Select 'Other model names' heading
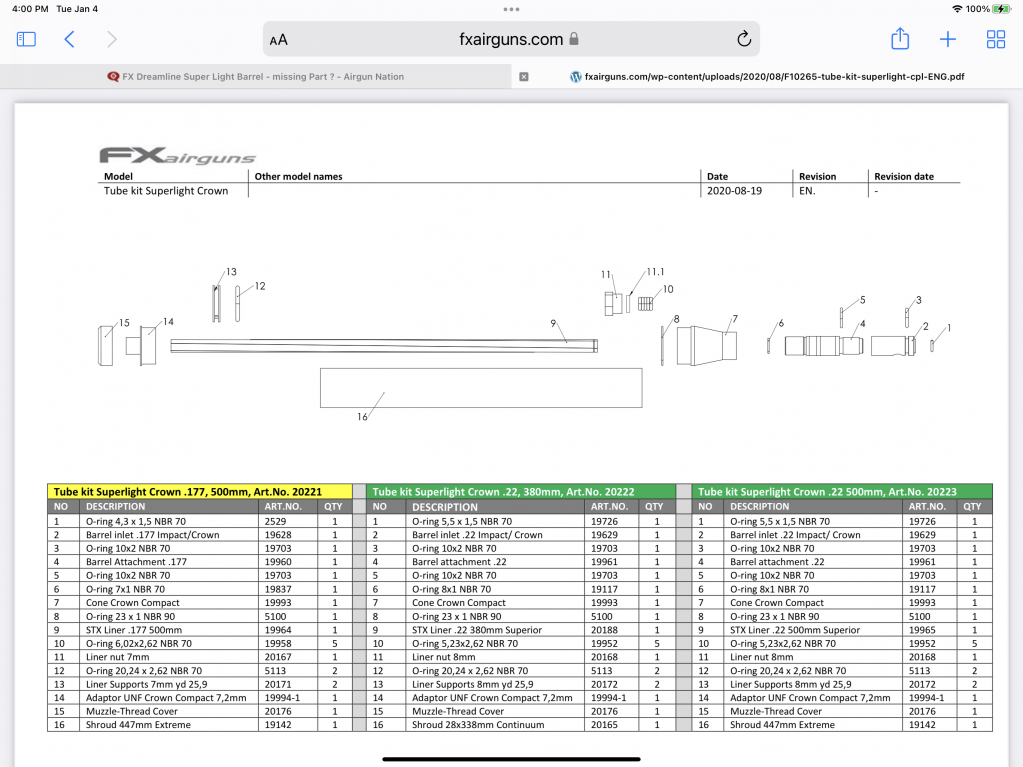Image resolution: width=1023 pixels, height=767 pixels. pos(298,176)
